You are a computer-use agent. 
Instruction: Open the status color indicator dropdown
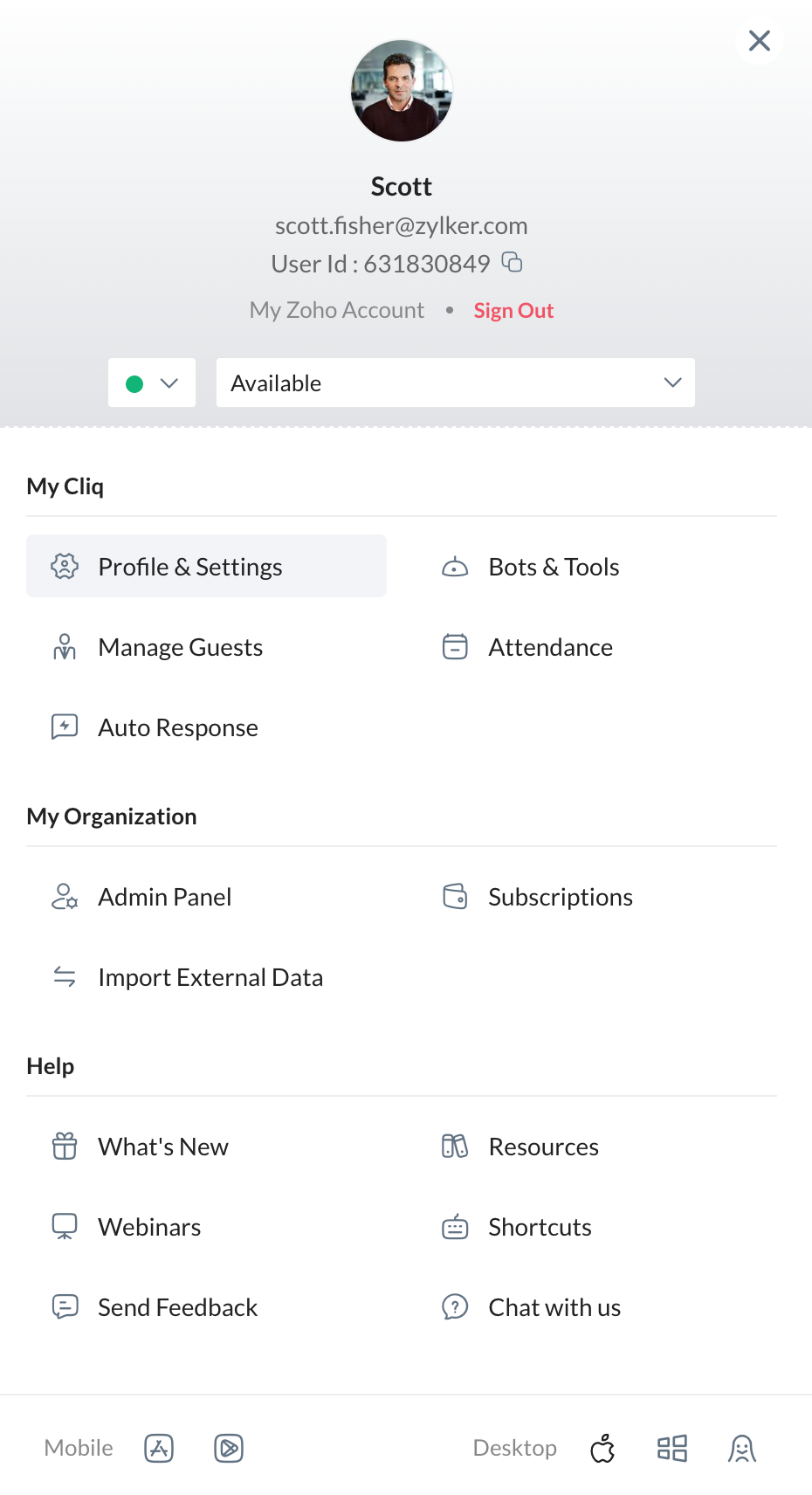coord(152,382)
